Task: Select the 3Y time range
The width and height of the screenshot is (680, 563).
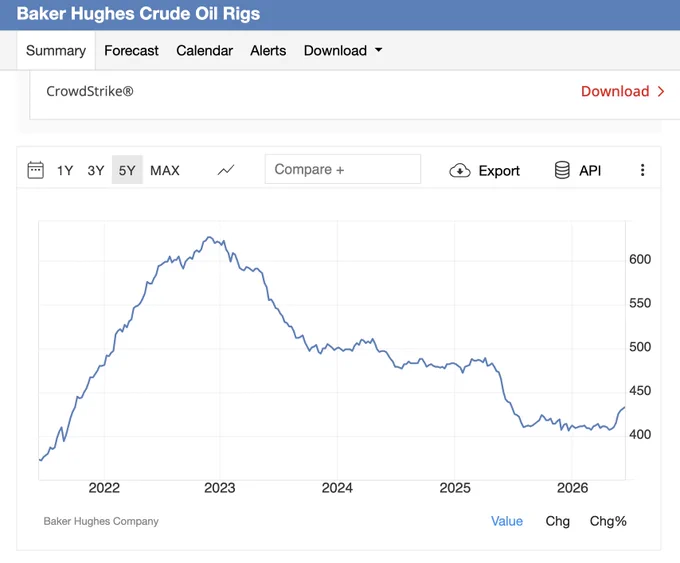Action: [x=96, y=170]
